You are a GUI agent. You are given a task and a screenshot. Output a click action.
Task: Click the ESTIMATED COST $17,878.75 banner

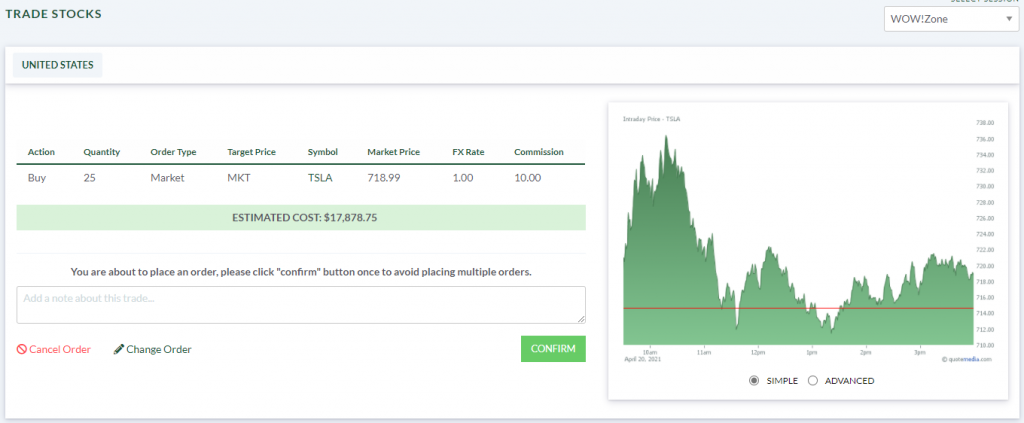click(x=301, y=217)
